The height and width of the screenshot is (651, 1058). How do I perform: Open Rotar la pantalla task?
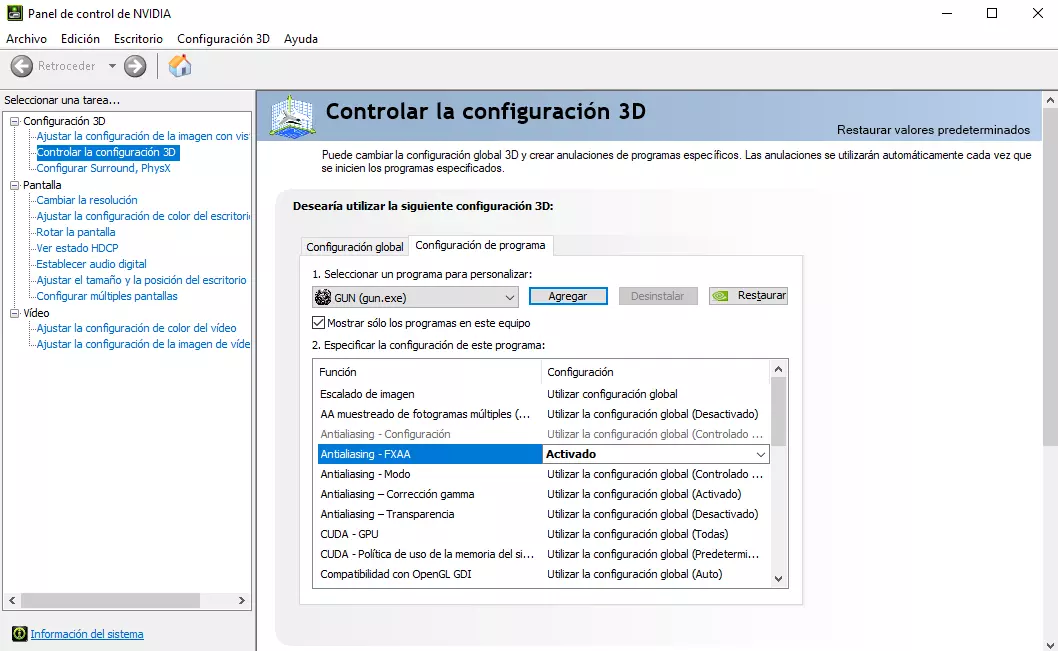pos(76,232)
